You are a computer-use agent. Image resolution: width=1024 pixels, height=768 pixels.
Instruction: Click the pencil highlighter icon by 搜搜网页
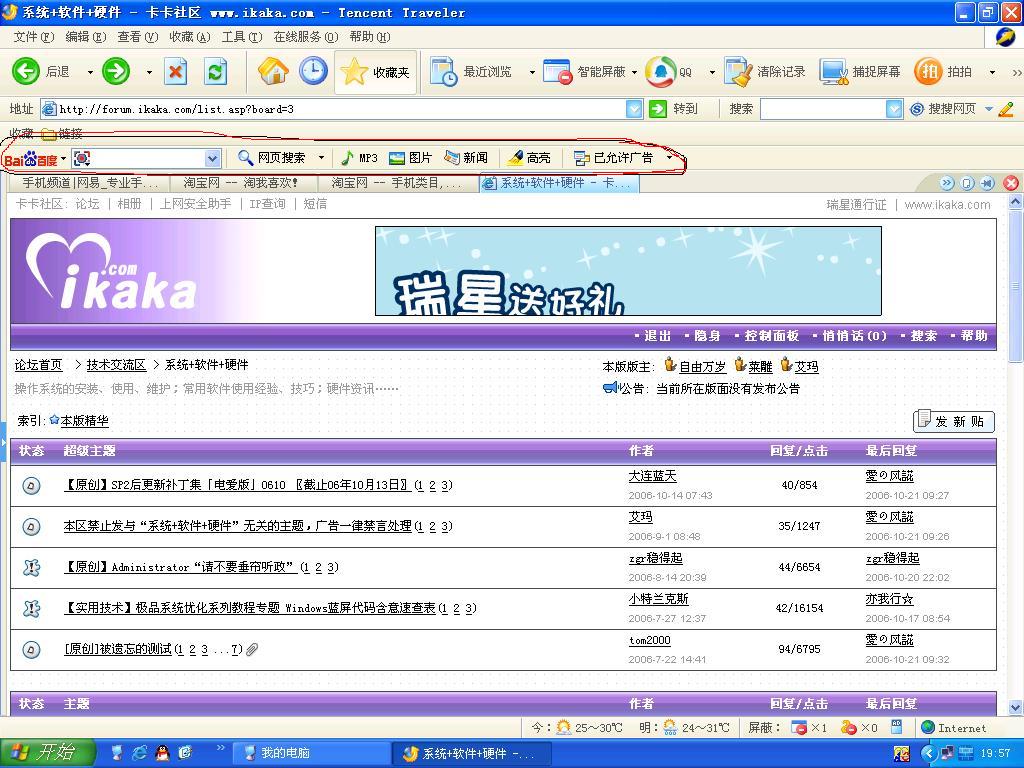pos(1006,109)
